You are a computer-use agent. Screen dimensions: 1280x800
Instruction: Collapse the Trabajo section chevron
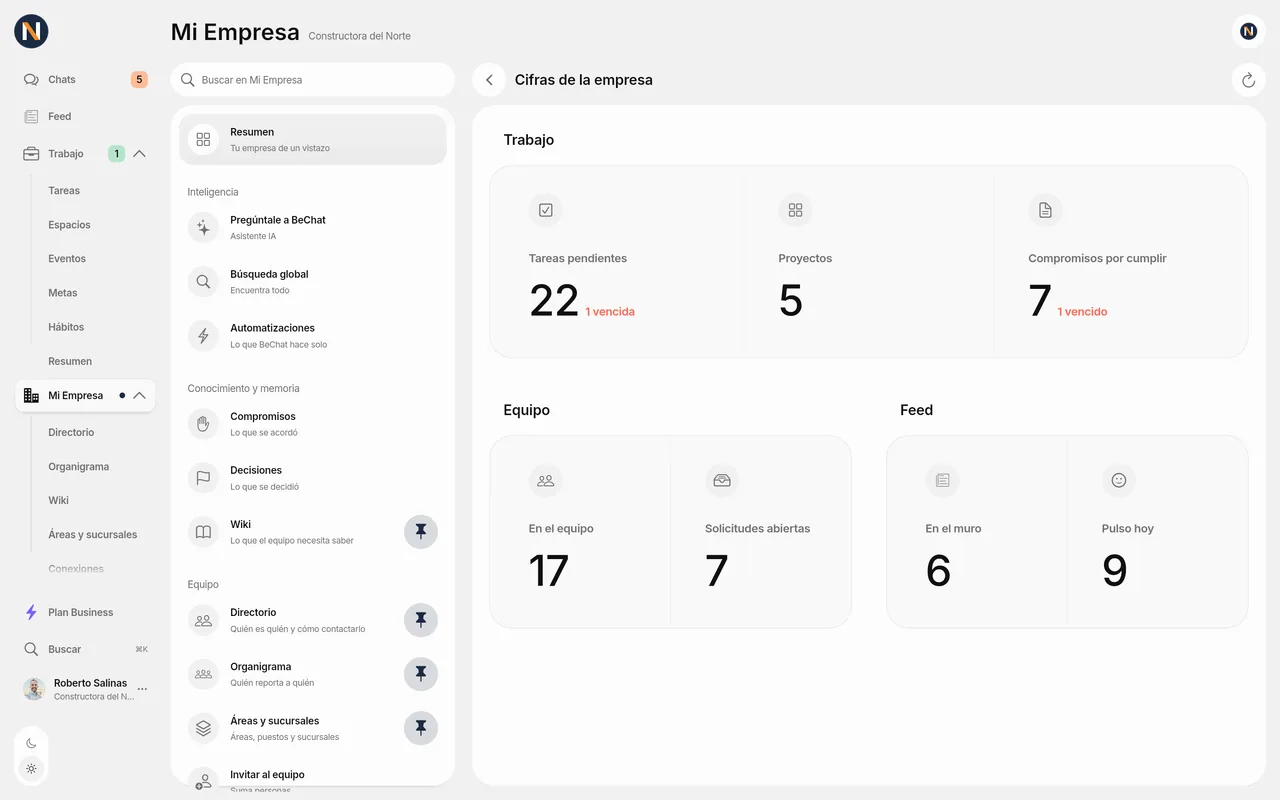(x=139, y=154)
